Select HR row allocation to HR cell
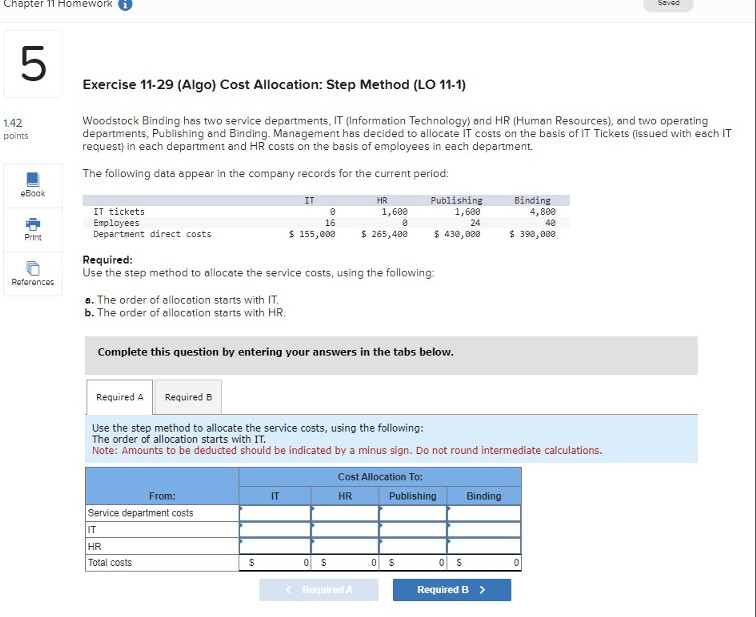 [x=345, y=546]
